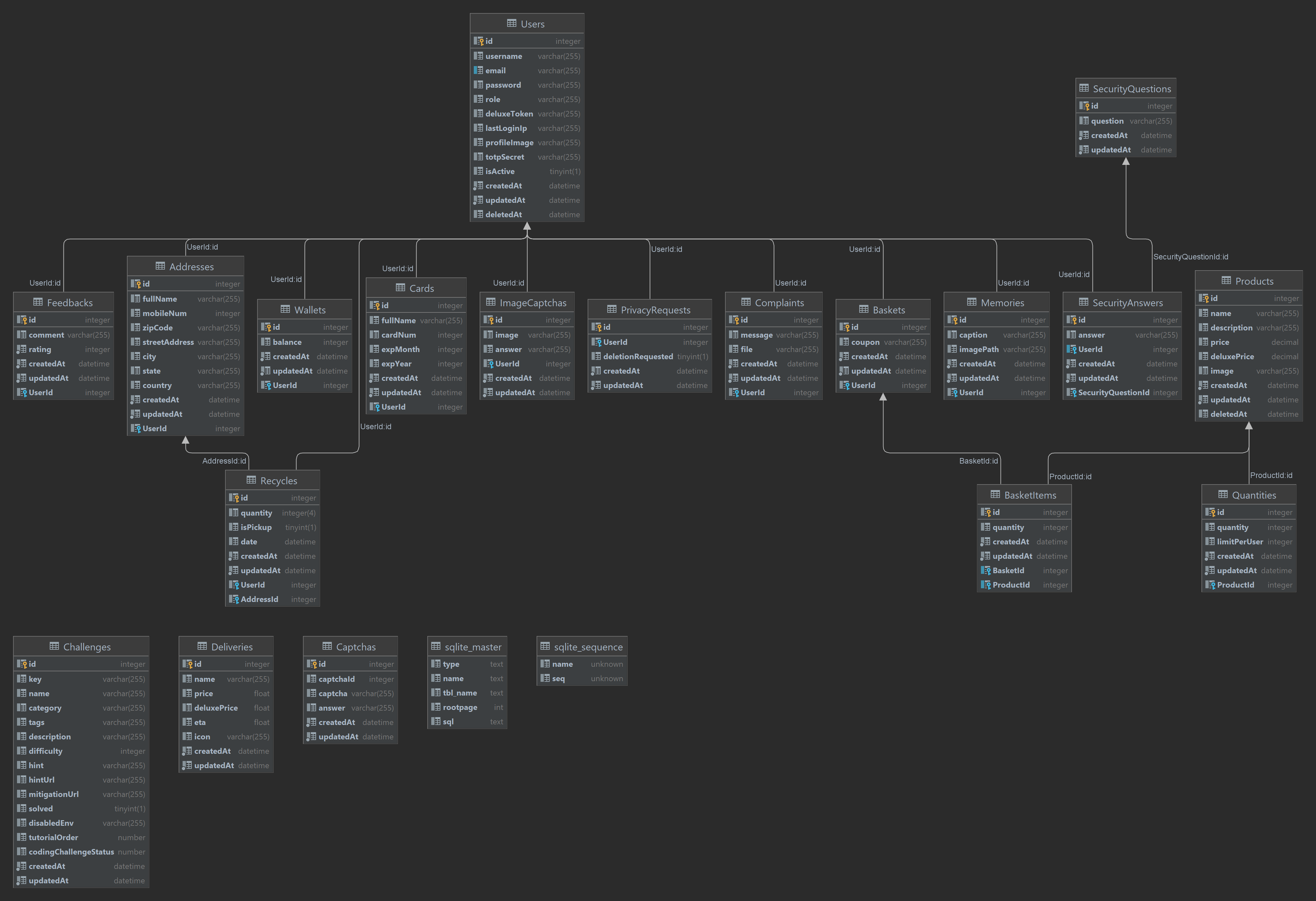The width and height of the screenshot is (1316, 901).
Task: Click the table icon beside the Captchas title
Action: (x=327, y=646)
